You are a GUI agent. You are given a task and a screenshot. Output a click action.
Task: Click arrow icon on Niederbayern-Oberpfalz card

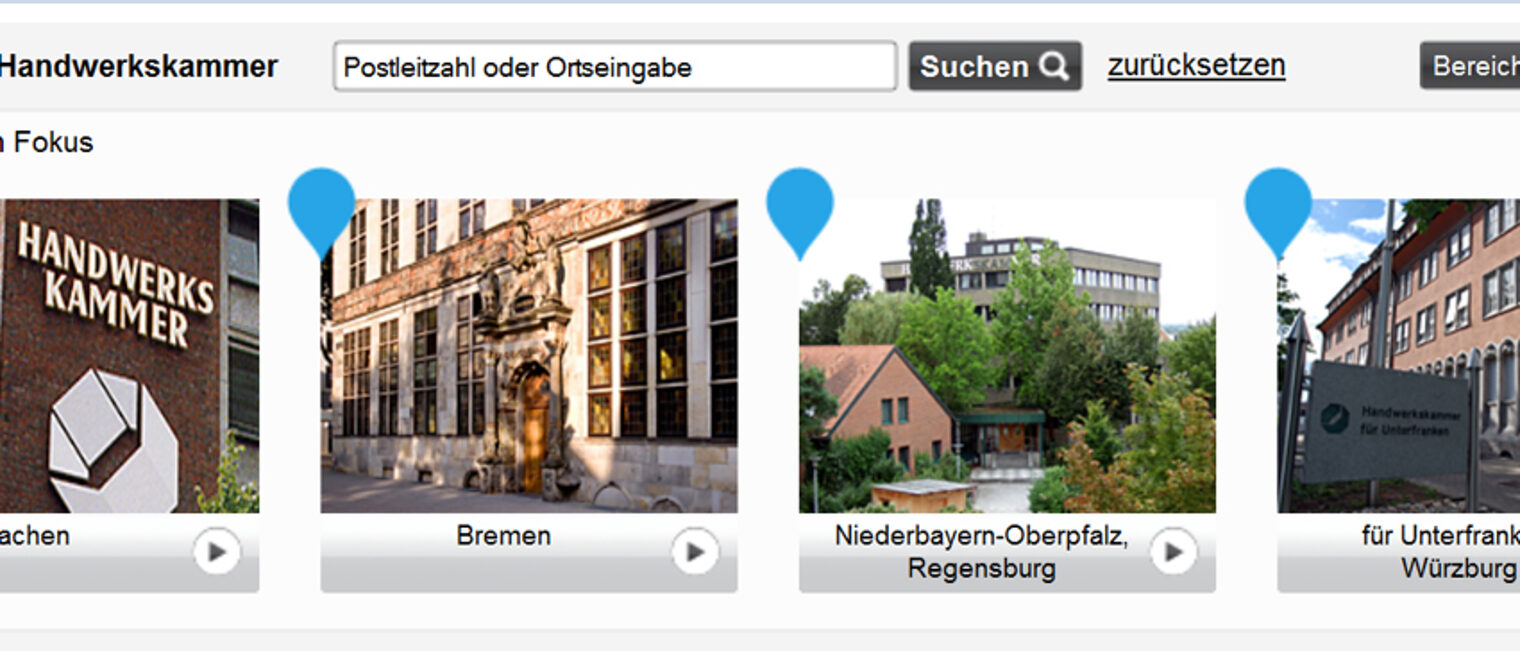[1173, 551]
